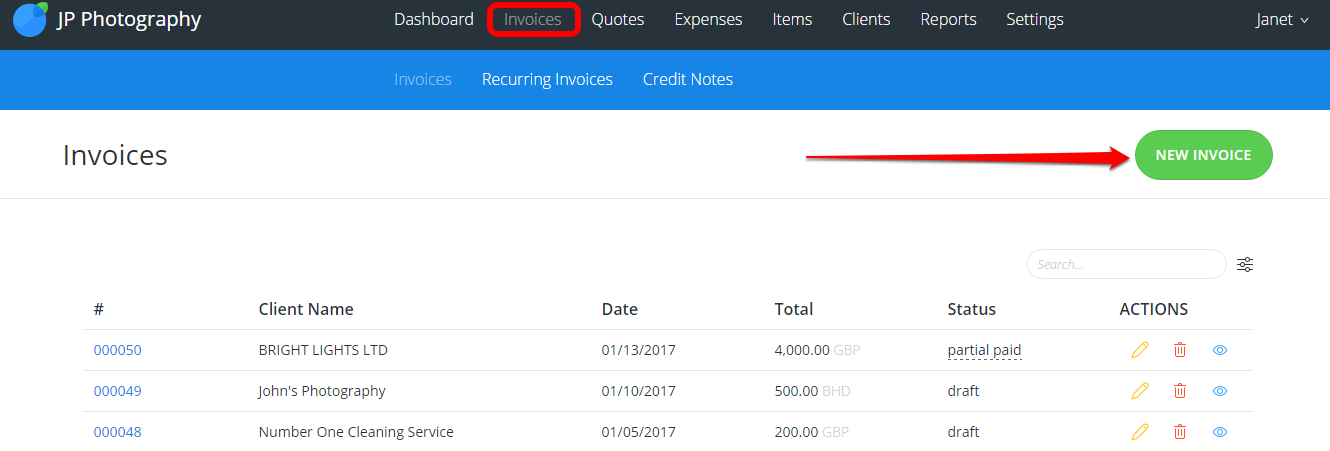This screenshot has height=451, width=1330.
Task: Select BRIGHT LIGHTS LTD client cell
Action: point(323,350)
